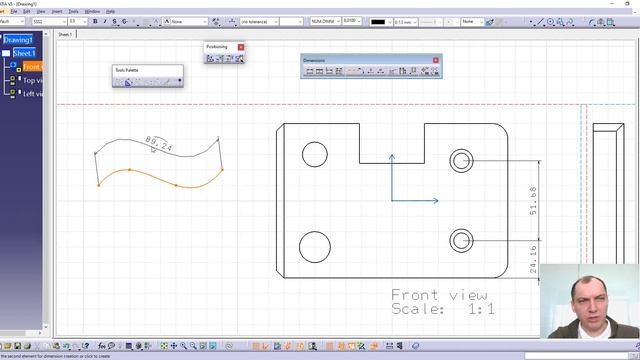The image size is (640, 360).
Task: Toggle strikethrough text style button
Action: [x=124, y=21]
